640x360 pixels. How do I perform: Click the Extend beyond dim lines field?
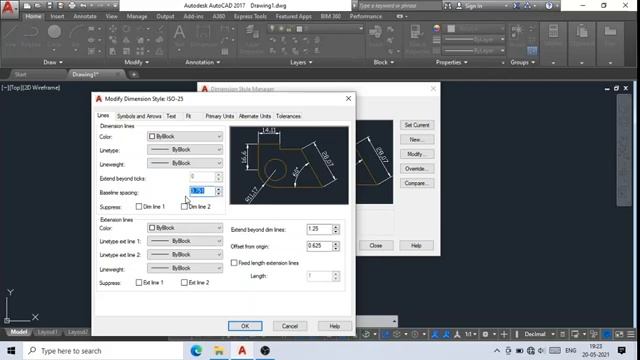(x=319, y=229)
